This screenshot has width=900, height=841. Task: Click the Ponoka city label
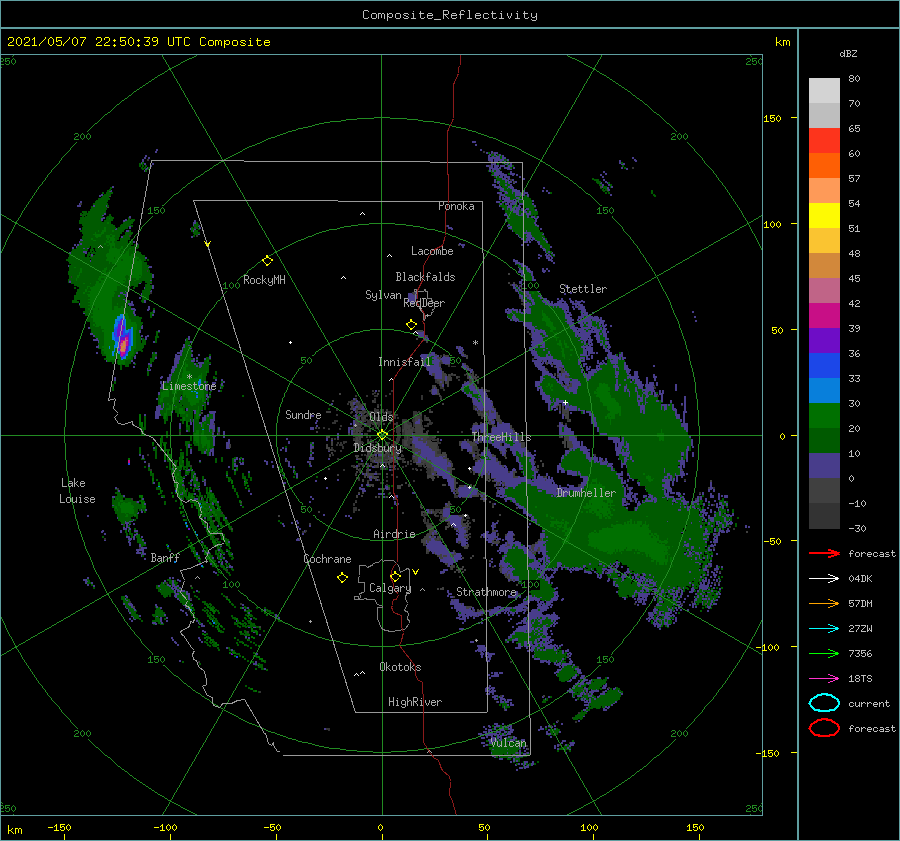point(456,206)
